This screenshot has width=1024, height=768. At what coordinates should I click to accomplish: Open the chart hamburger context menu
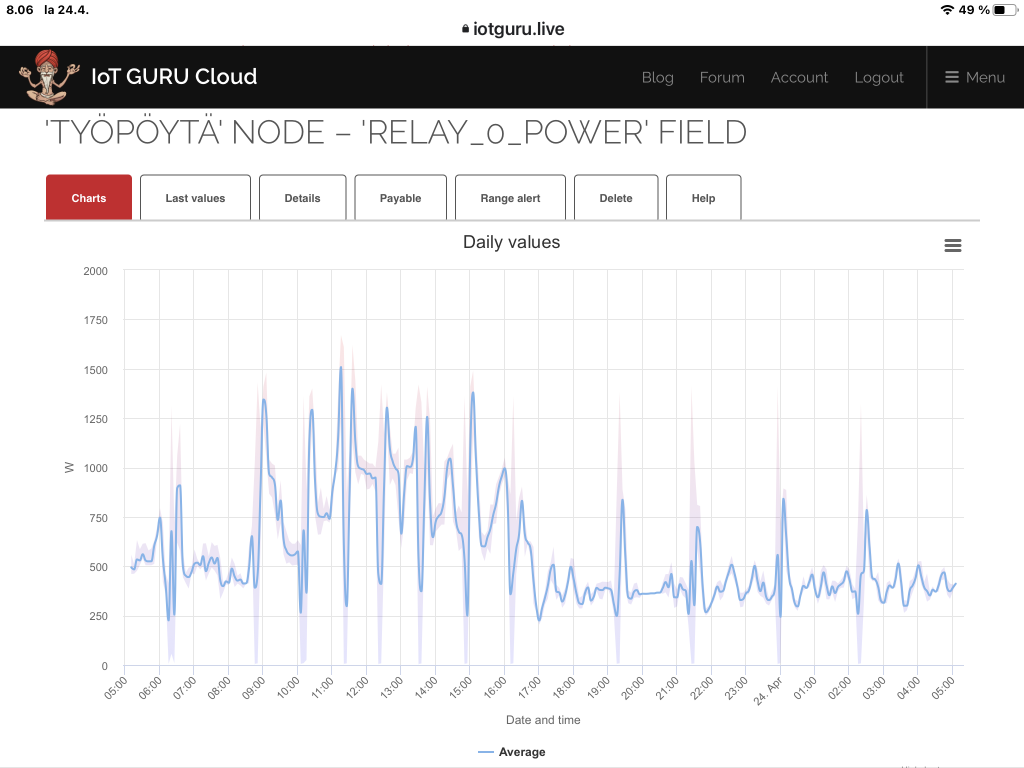[953, 245]
